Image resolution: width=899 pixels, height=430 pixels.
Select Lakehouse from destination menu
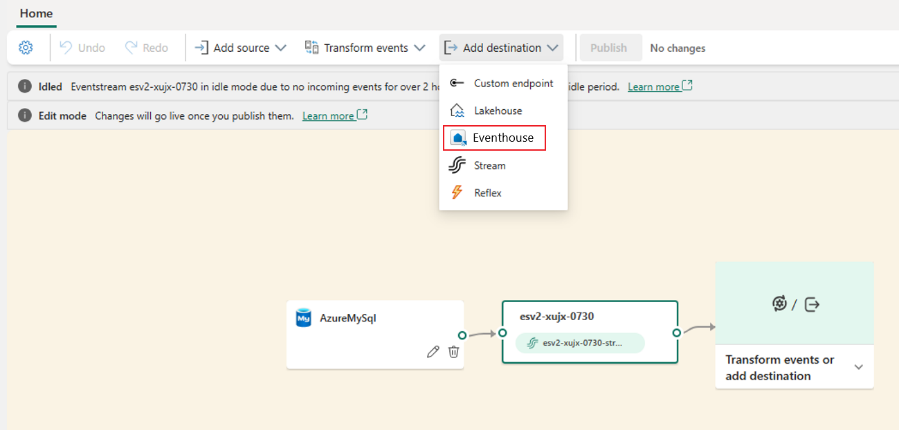point(503,111)
